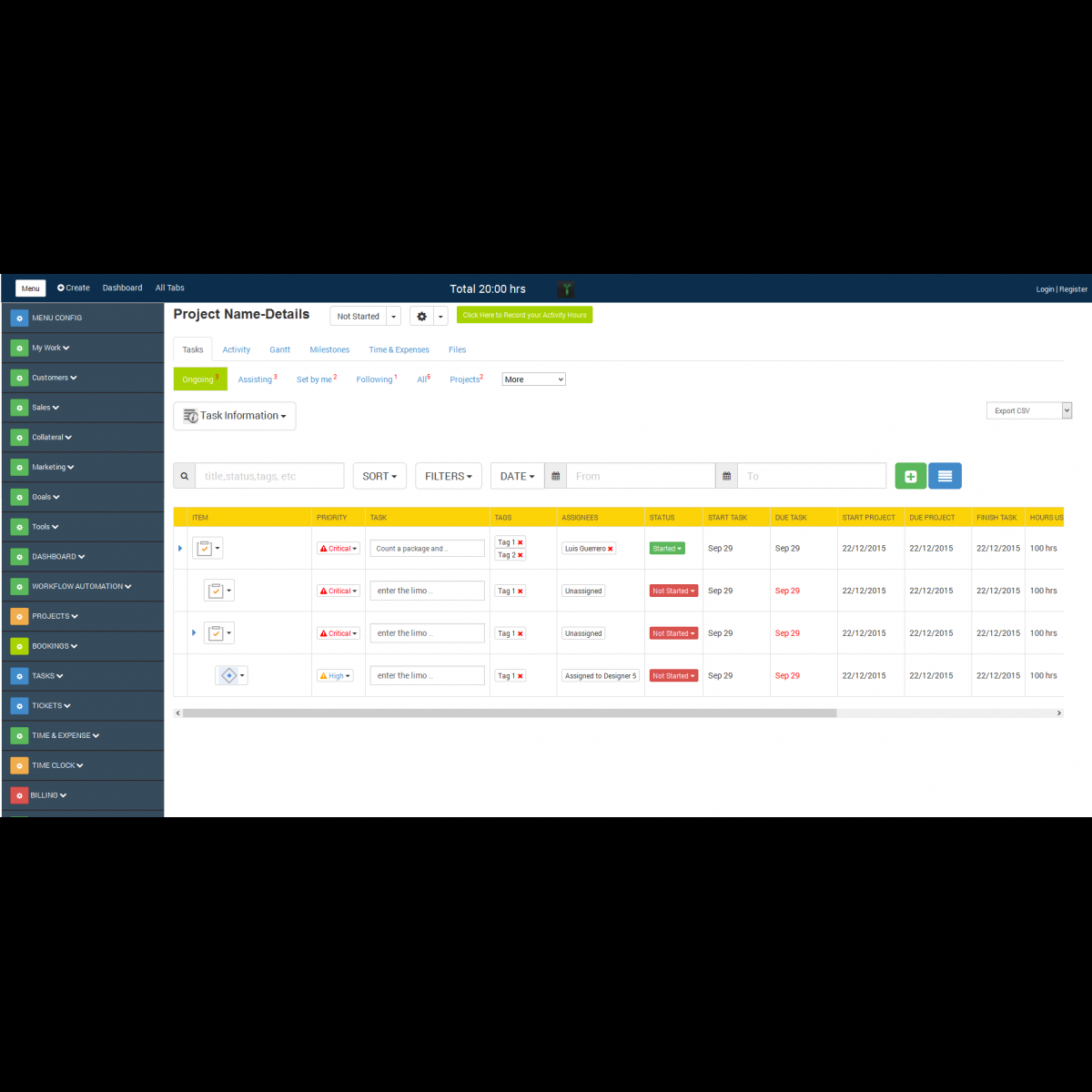The height and width of the screenshot is (1092, 1092).
Task: Click the Record your Activity Hours button
Action: (524, 315)
